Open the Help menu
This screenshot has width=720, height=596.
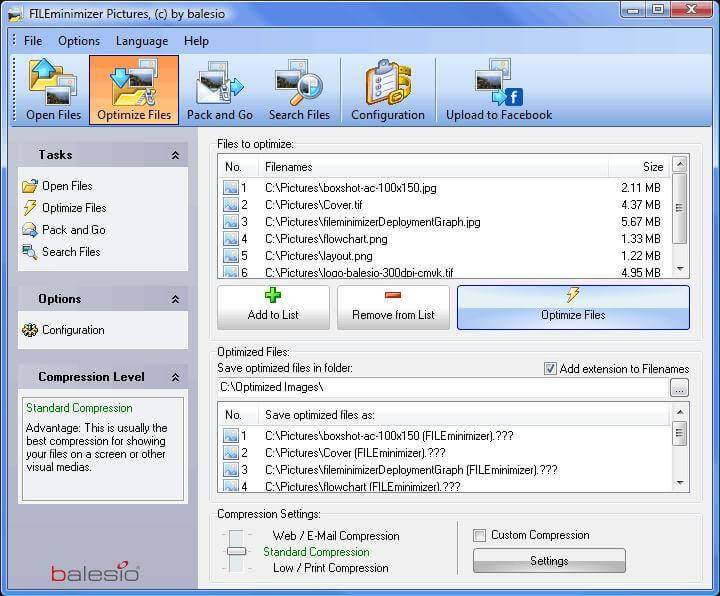(x=196, y=41)
